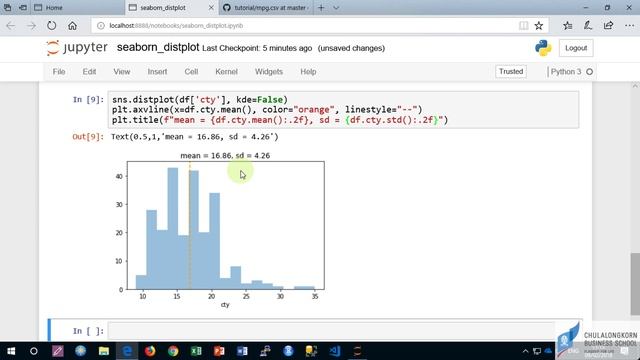
Task: Open Visual Studio Code from taskbar
Action: point(335,351)
